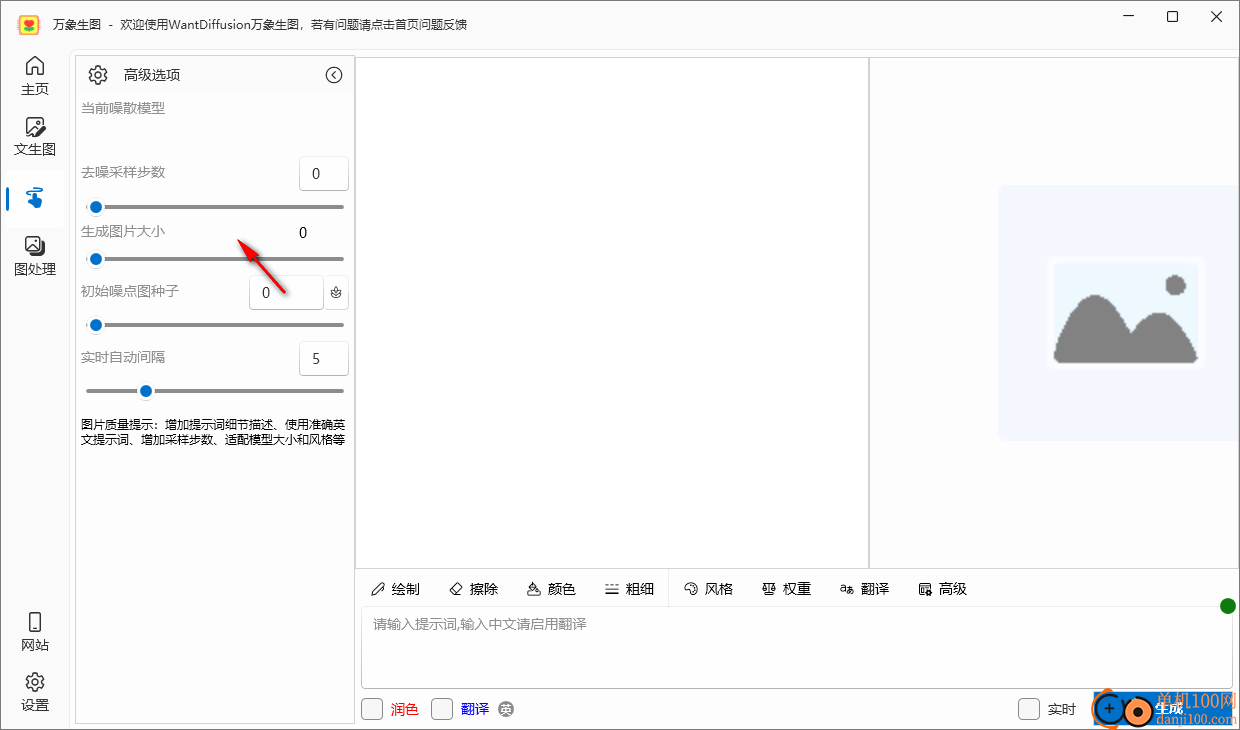The image size is (1240, 730).
Task: Click the random seed icon button
Action: [337, 293]
